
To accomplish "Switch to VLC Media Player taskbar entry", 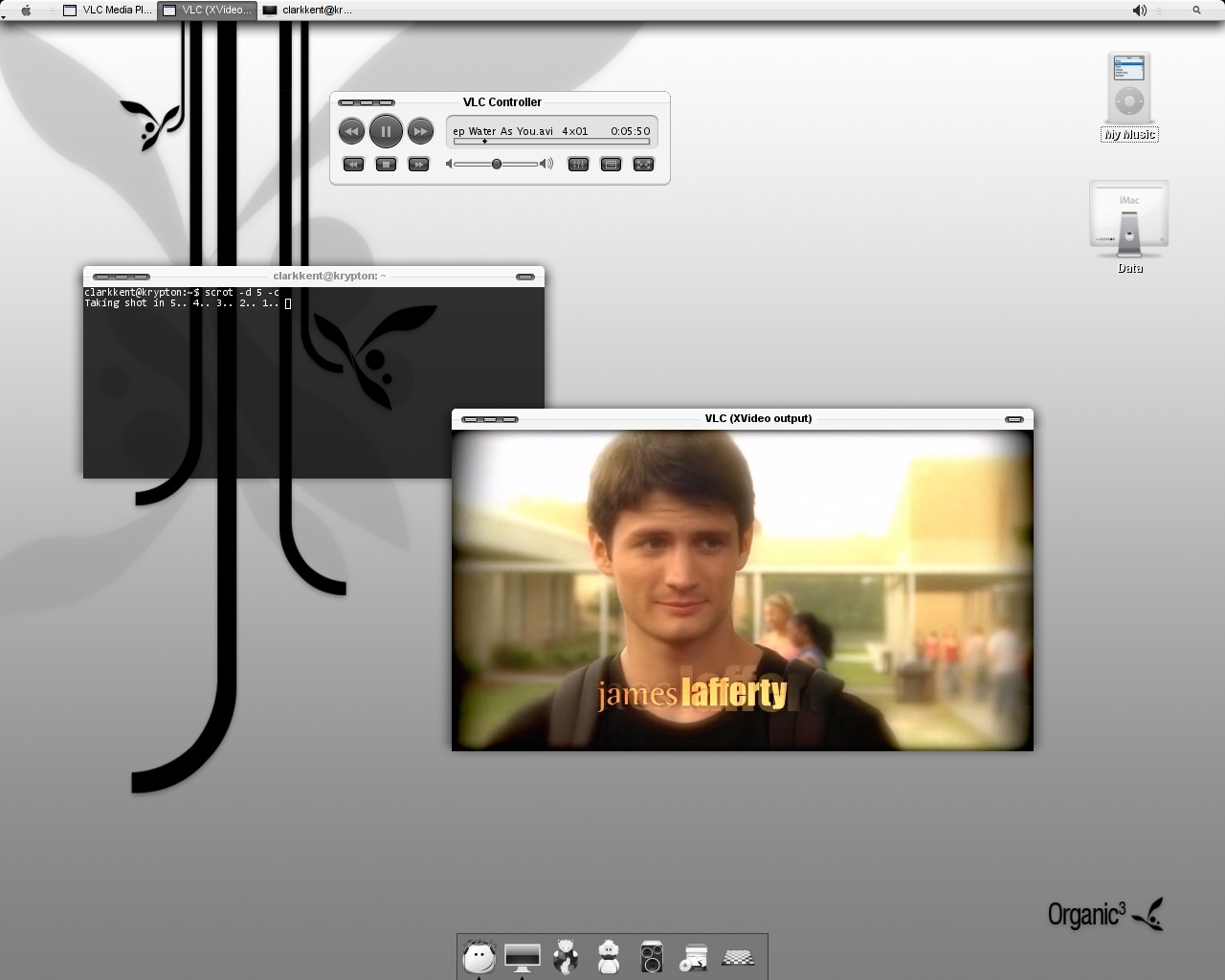I will click(x=108, y=10).
